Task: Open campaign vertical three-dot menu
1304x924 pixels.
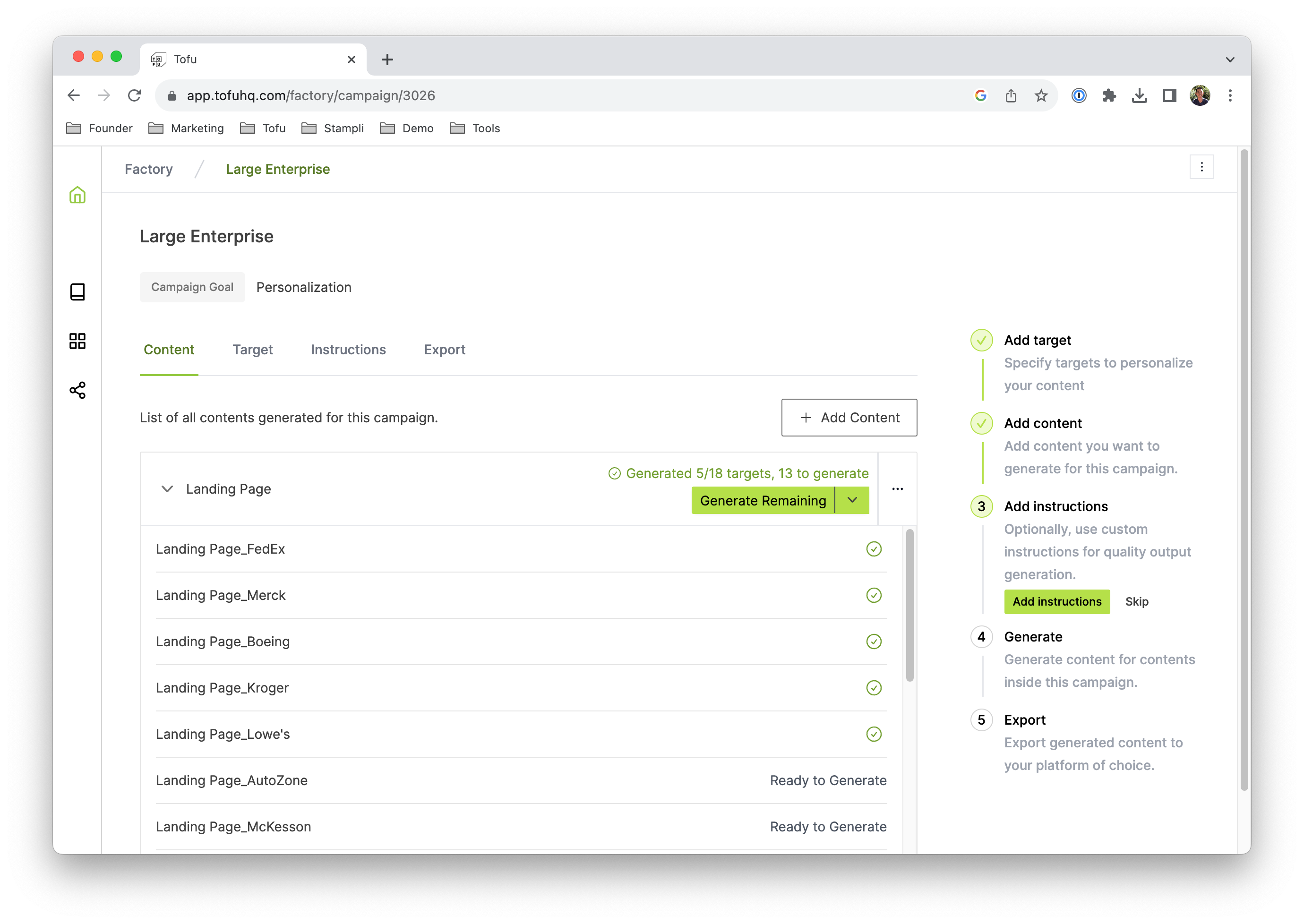Action: (x=1201, y=167)
